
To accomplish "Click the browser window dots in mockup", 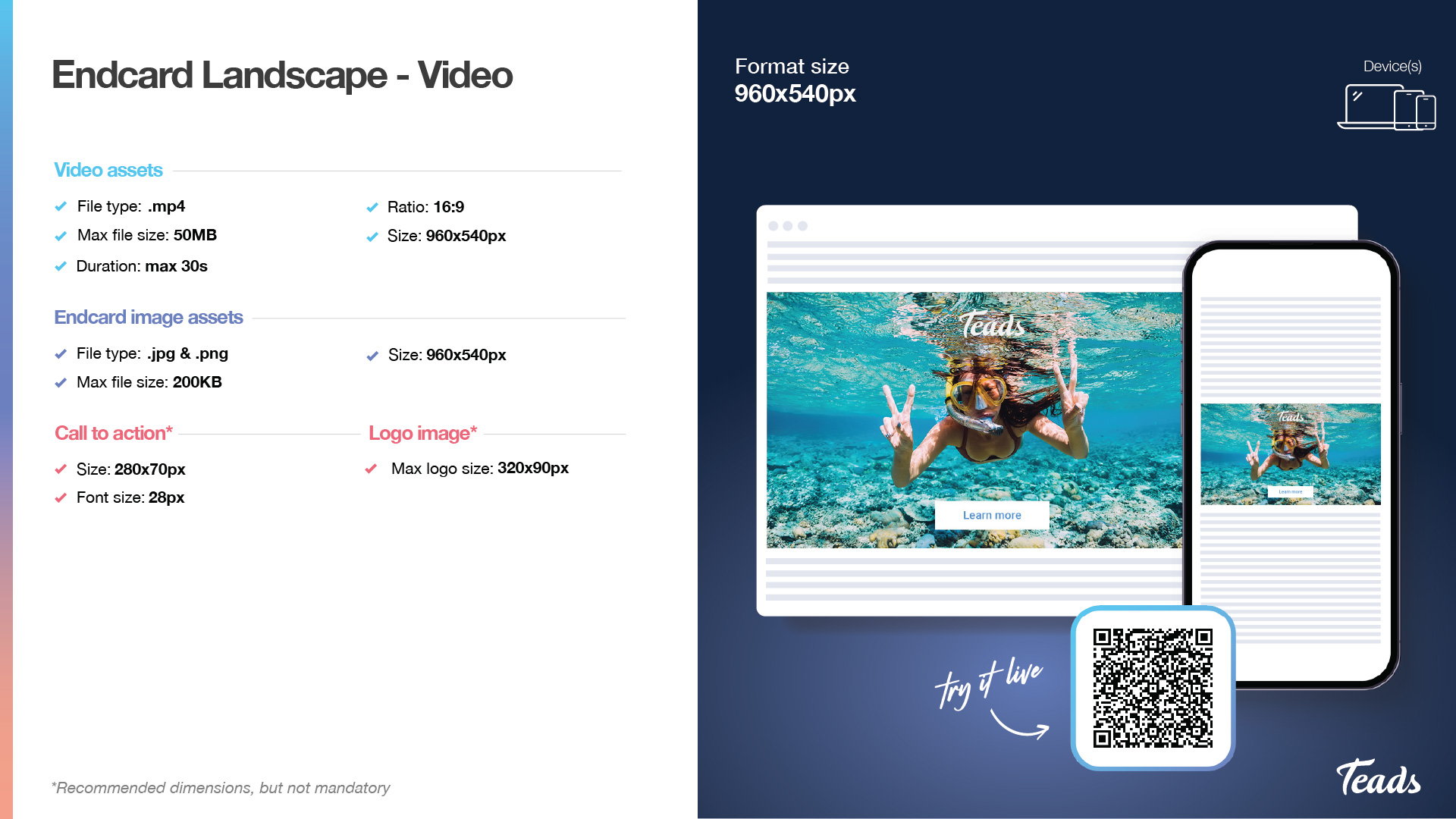I will [x=787, y=226].
